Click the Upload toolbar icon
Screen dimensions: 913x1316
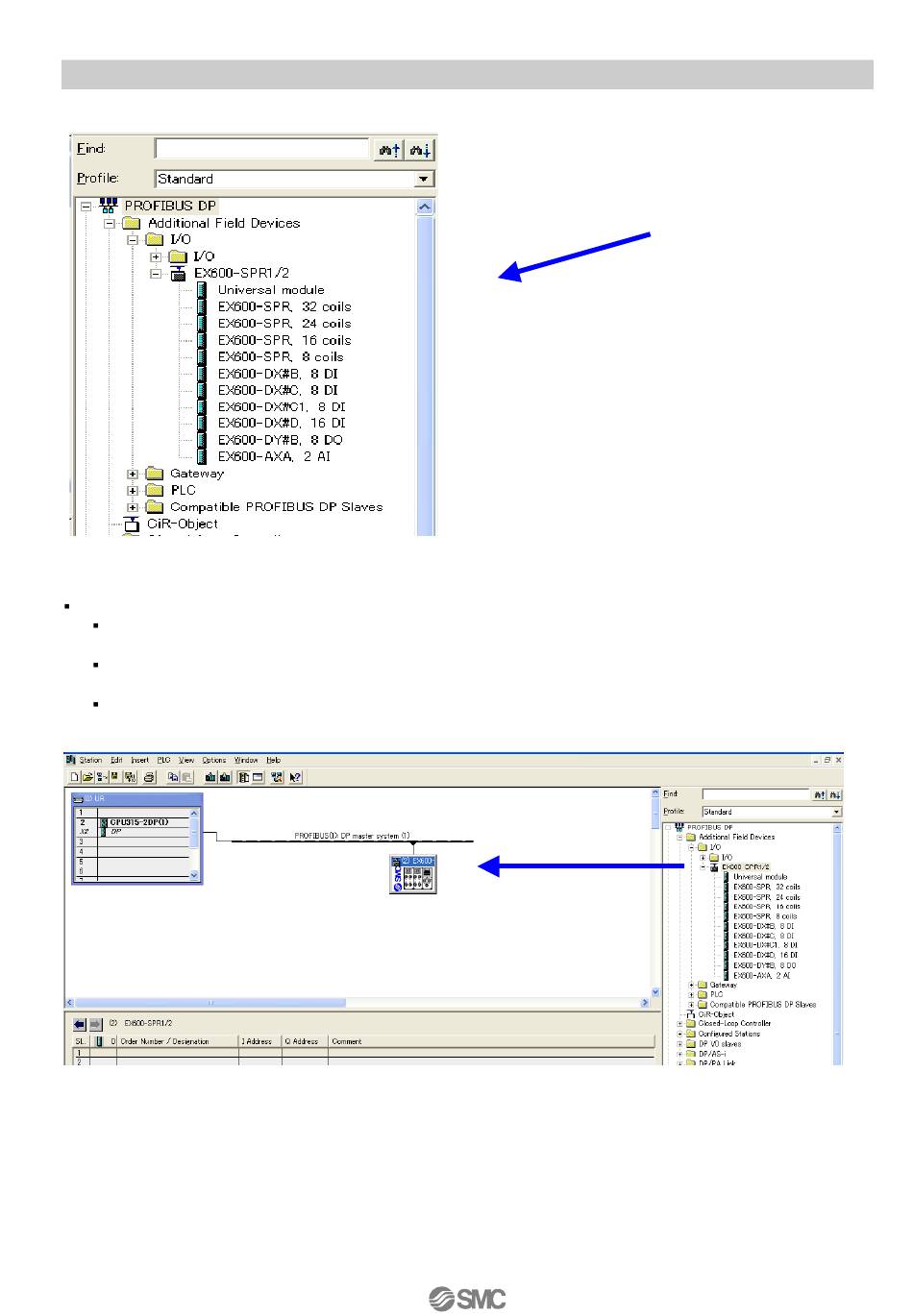pos(225,777)
